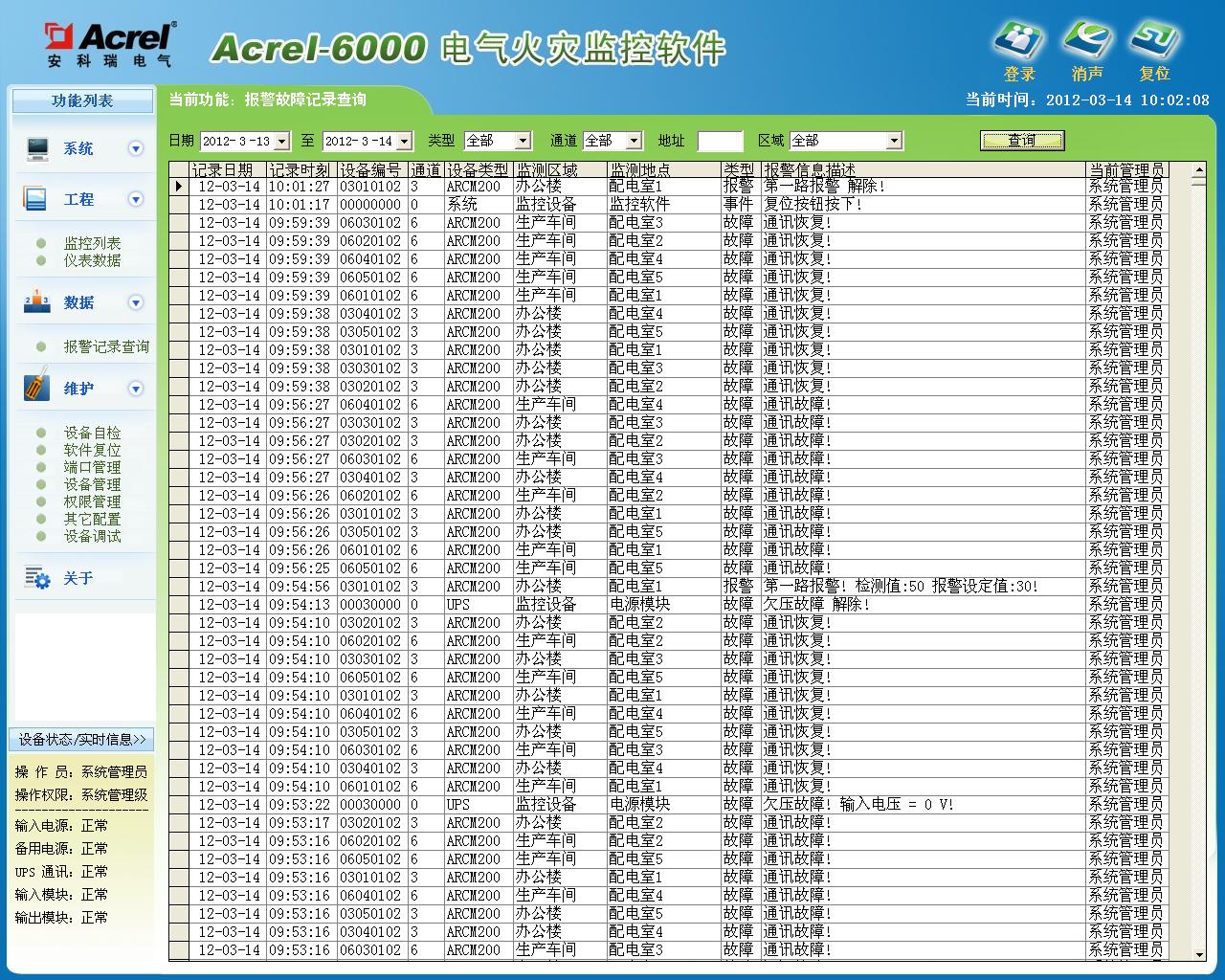Viewport: 1225px width, 980px height.
Task: Click the 关于 about gear icon
Action: coord(37,578)
